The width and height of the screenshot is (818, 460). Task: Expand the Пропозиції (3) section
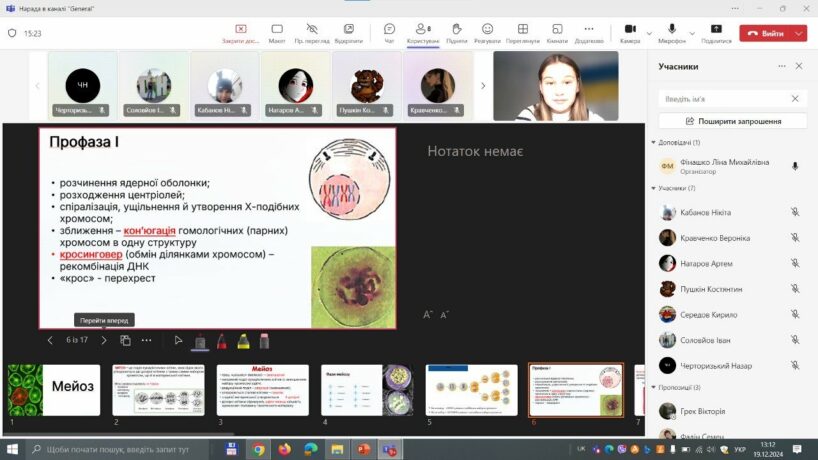653,387
